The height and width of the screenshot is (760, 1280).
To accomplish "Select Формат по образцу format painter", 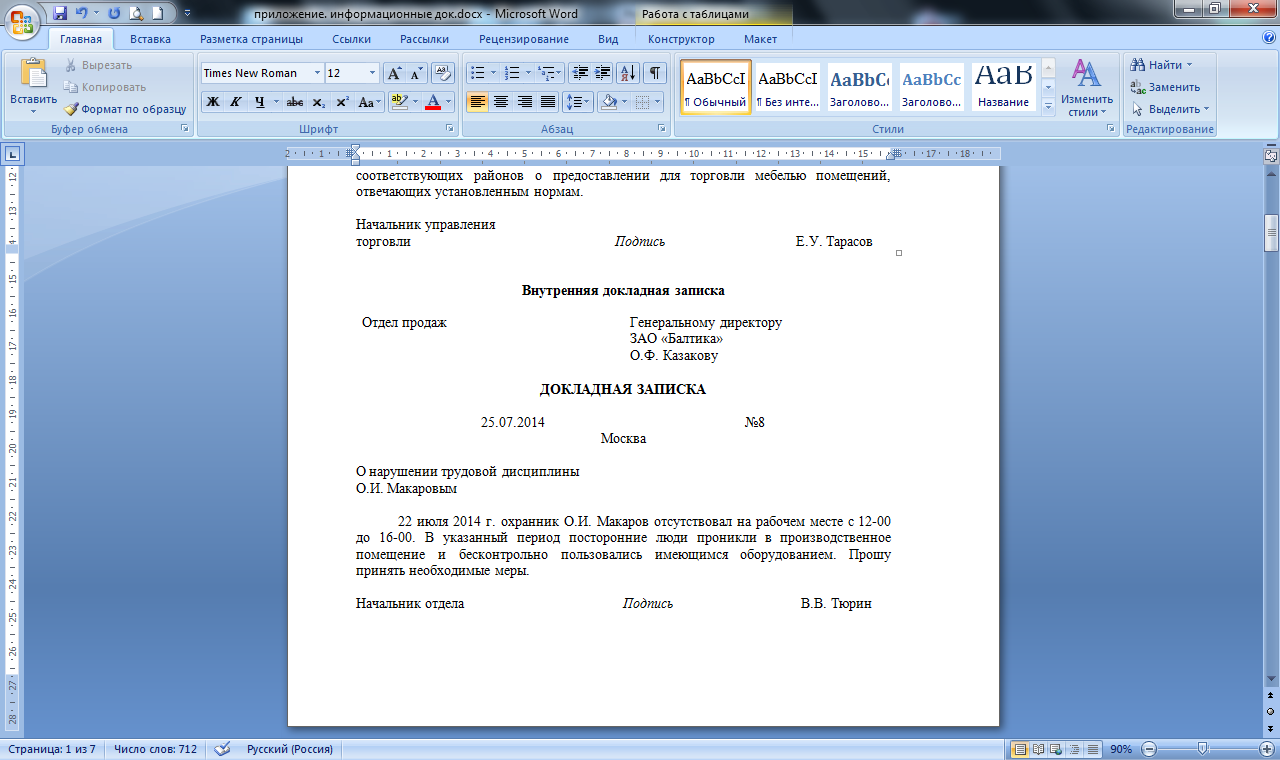I will tap(126, 109).
